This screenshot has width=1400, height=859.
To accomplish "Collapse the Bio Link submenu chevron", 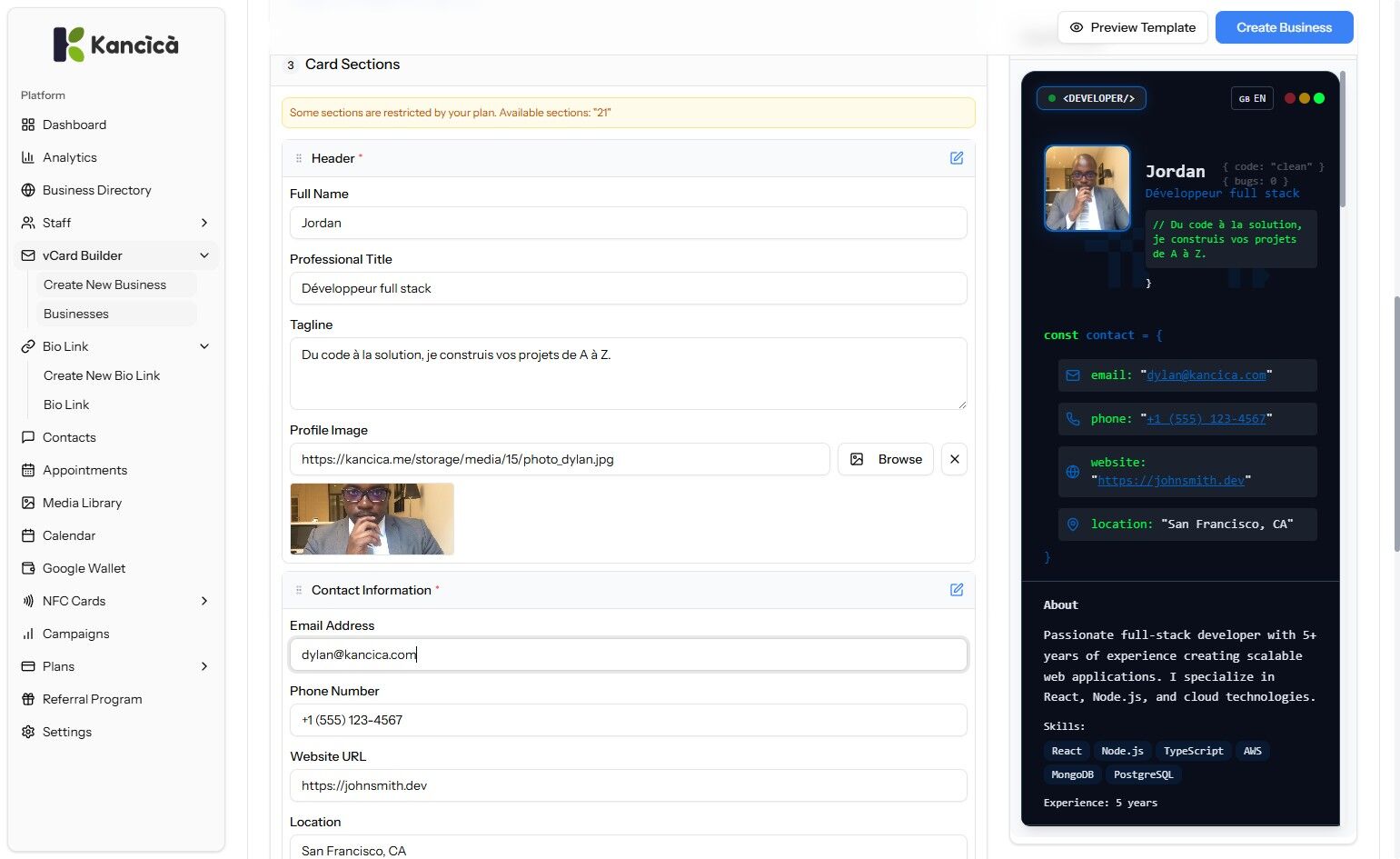I will click(x=204, y=346).
